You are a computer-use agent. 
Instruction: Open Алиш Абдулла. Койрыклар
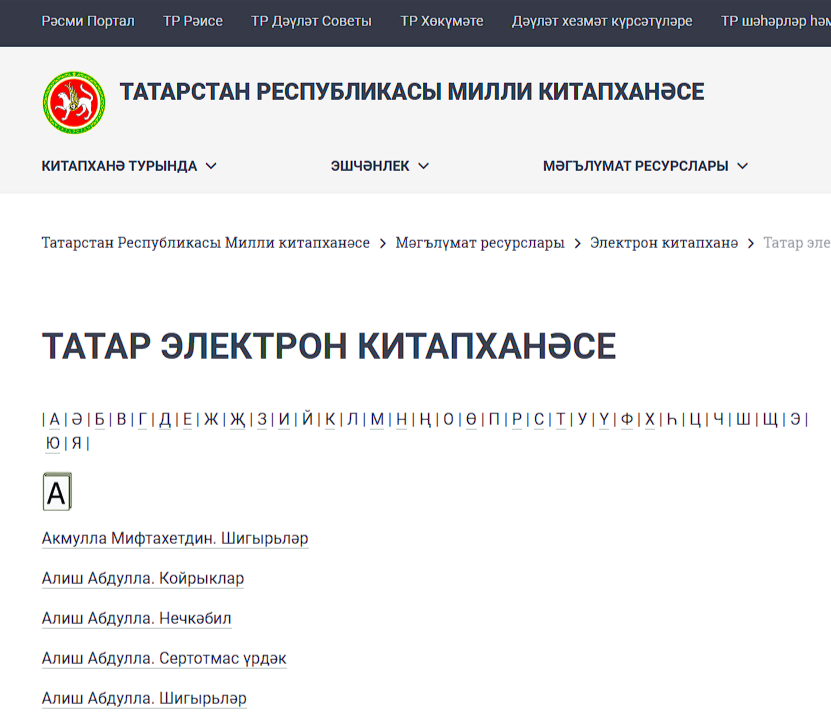(142, 578)
